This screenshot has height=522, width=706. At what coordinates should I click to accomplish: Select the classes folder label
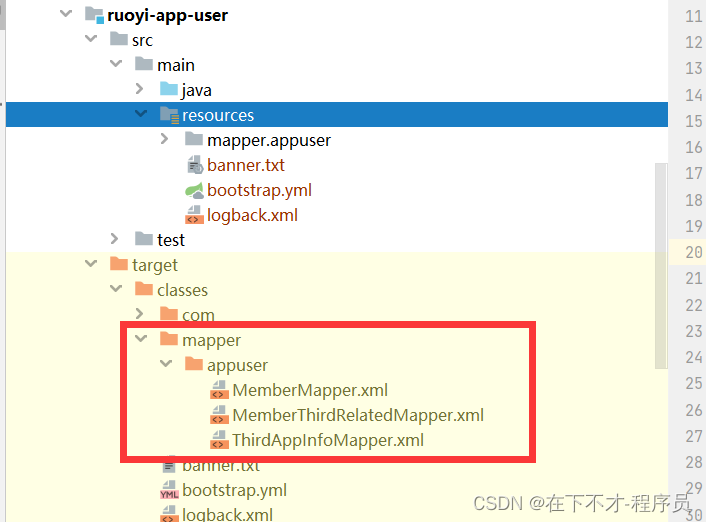(182, 290)
